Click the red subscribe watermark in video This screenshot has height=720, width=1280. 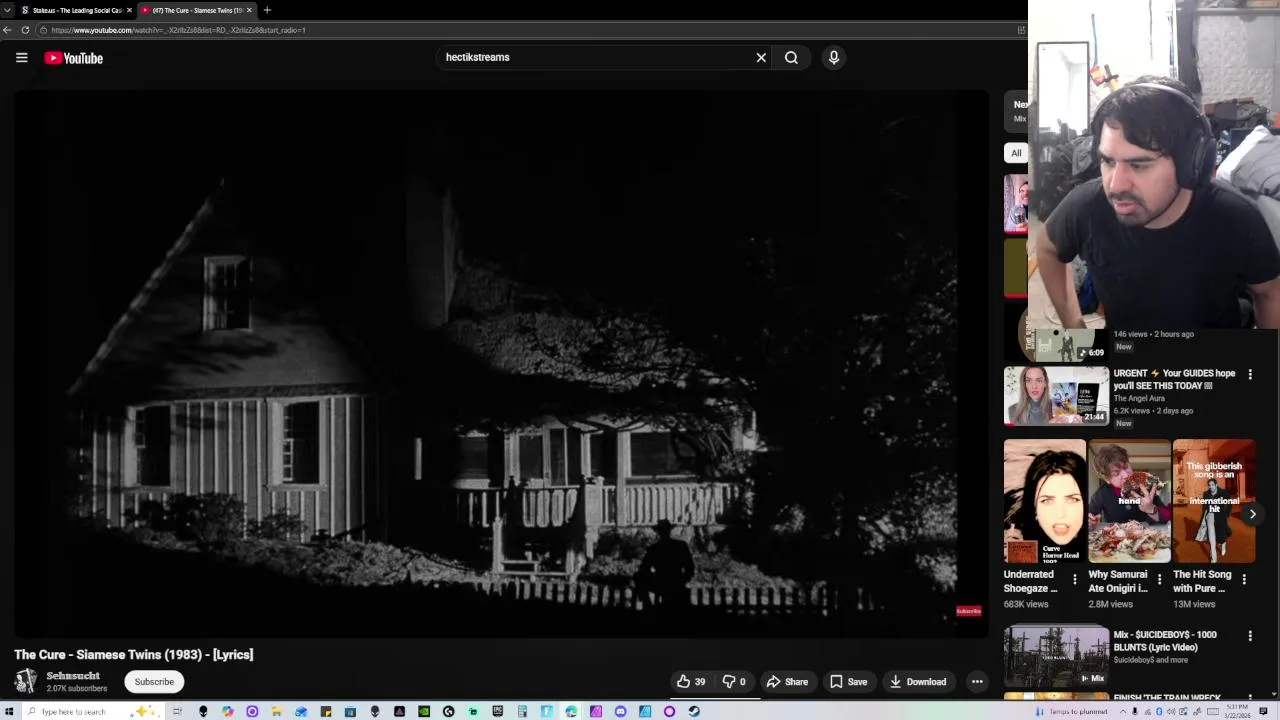[968, 611]
